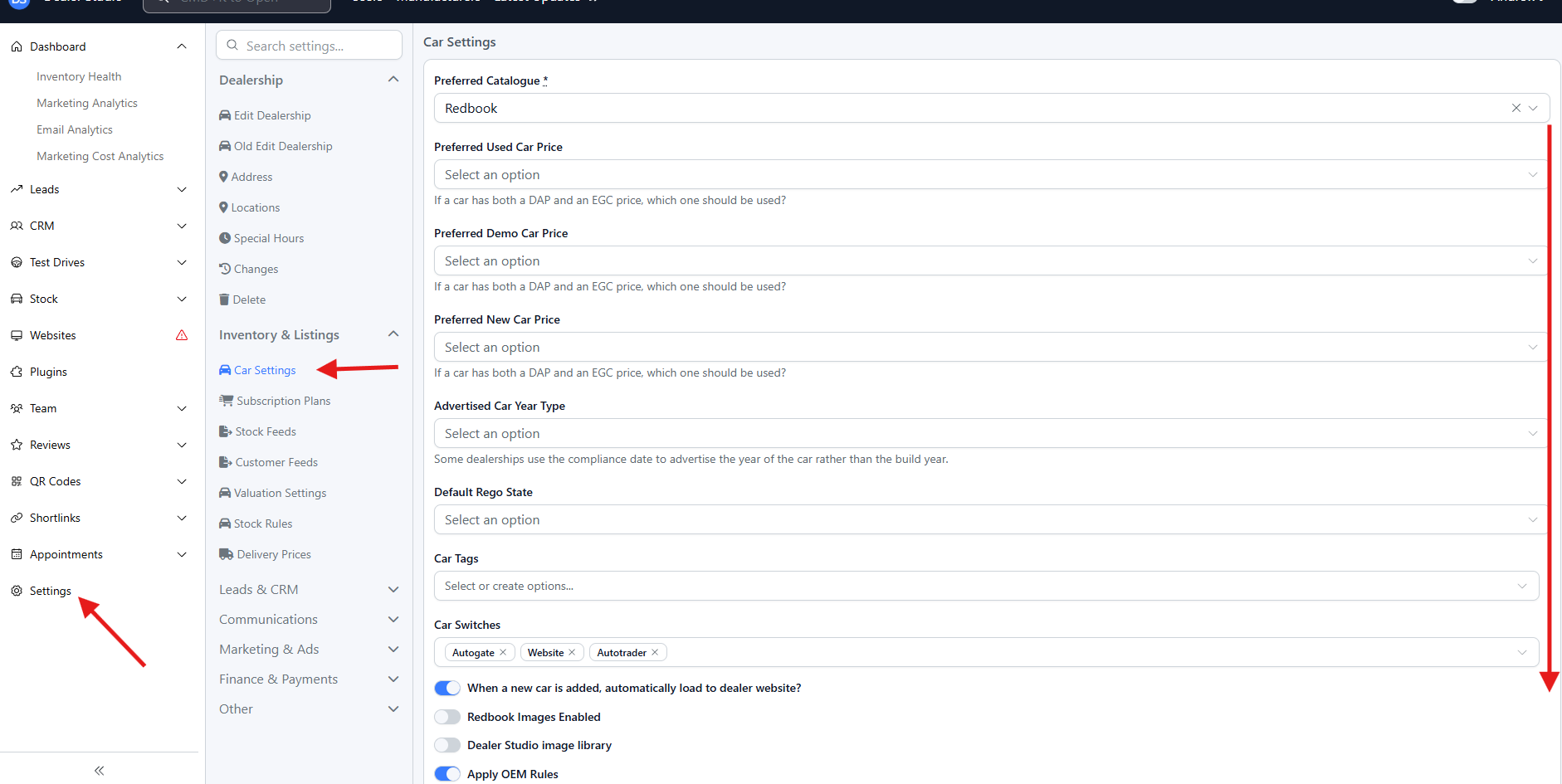This screenshot has height=784, width=1562.
Task: Open Stock Feeds settings page
Action: coord(265,431)
